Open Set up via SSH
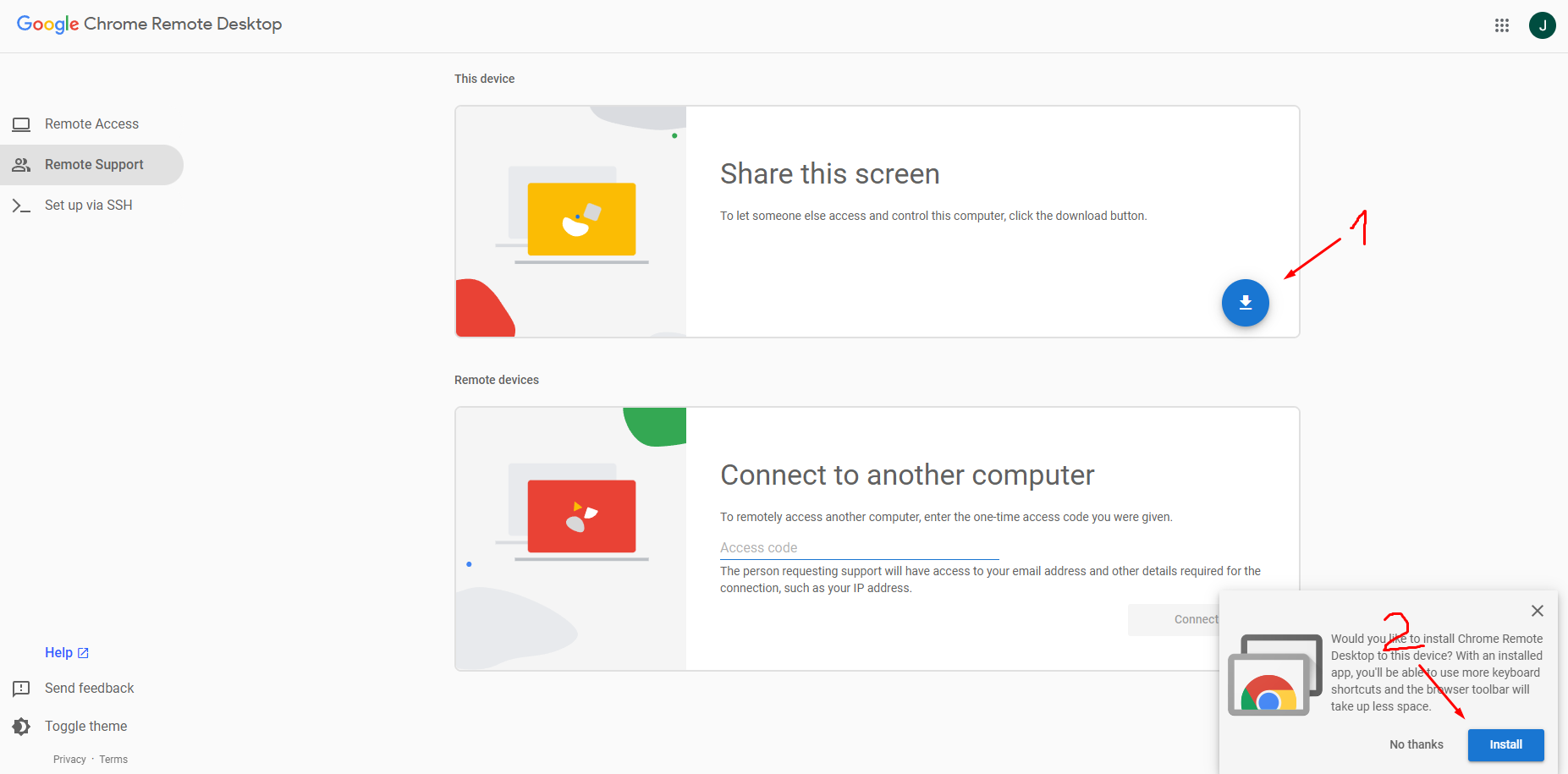Screen dimensions: 1568x774 (88, 206)
